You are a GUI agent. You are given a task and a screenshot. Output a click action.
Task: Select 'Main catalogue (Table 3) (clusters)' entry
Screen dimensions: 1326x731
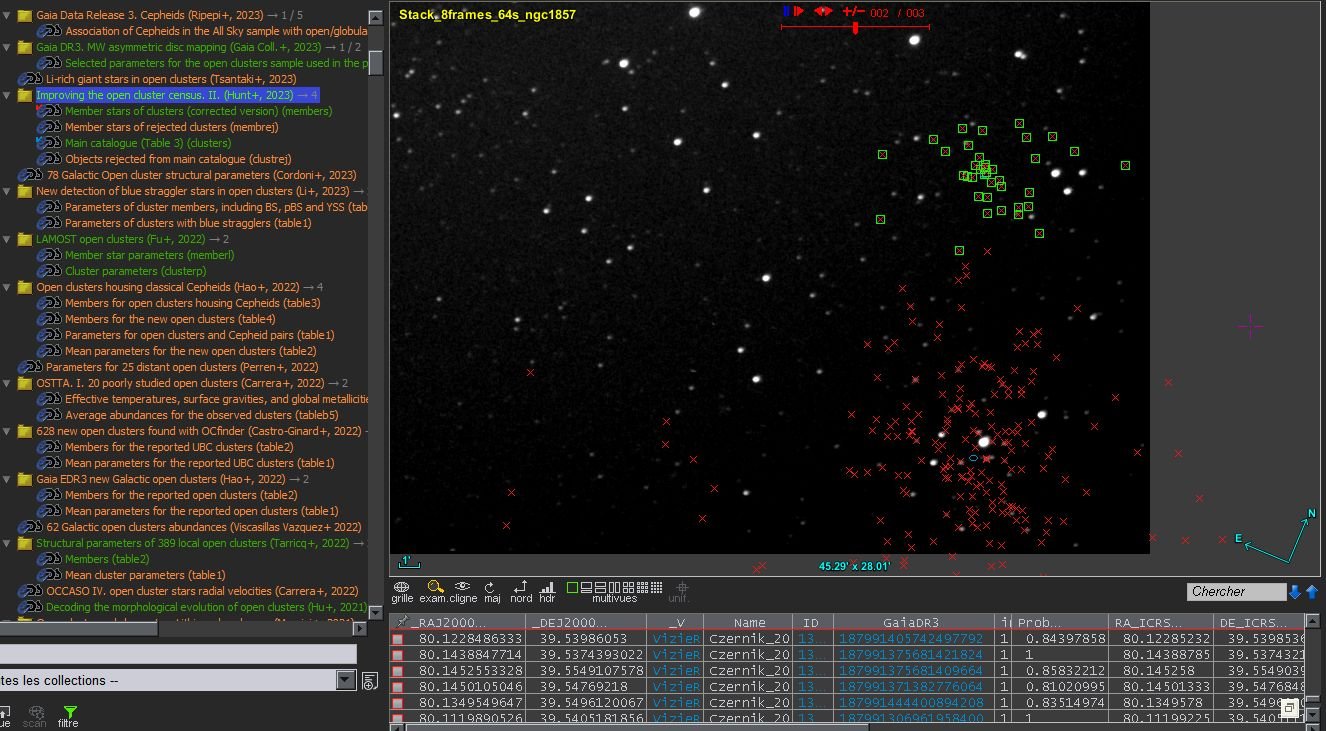(147, 143)
